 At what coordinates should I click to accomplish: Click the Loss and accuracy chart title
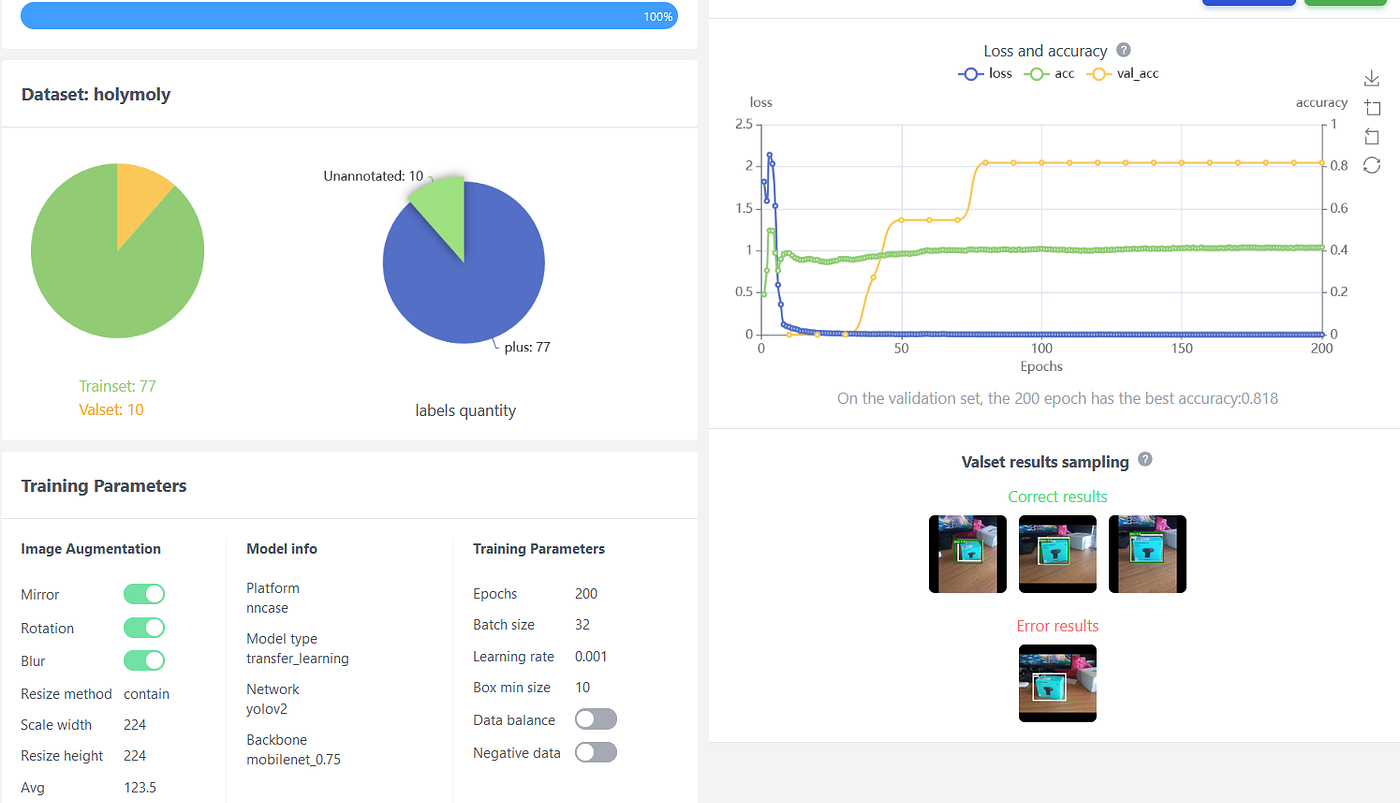1045,51
